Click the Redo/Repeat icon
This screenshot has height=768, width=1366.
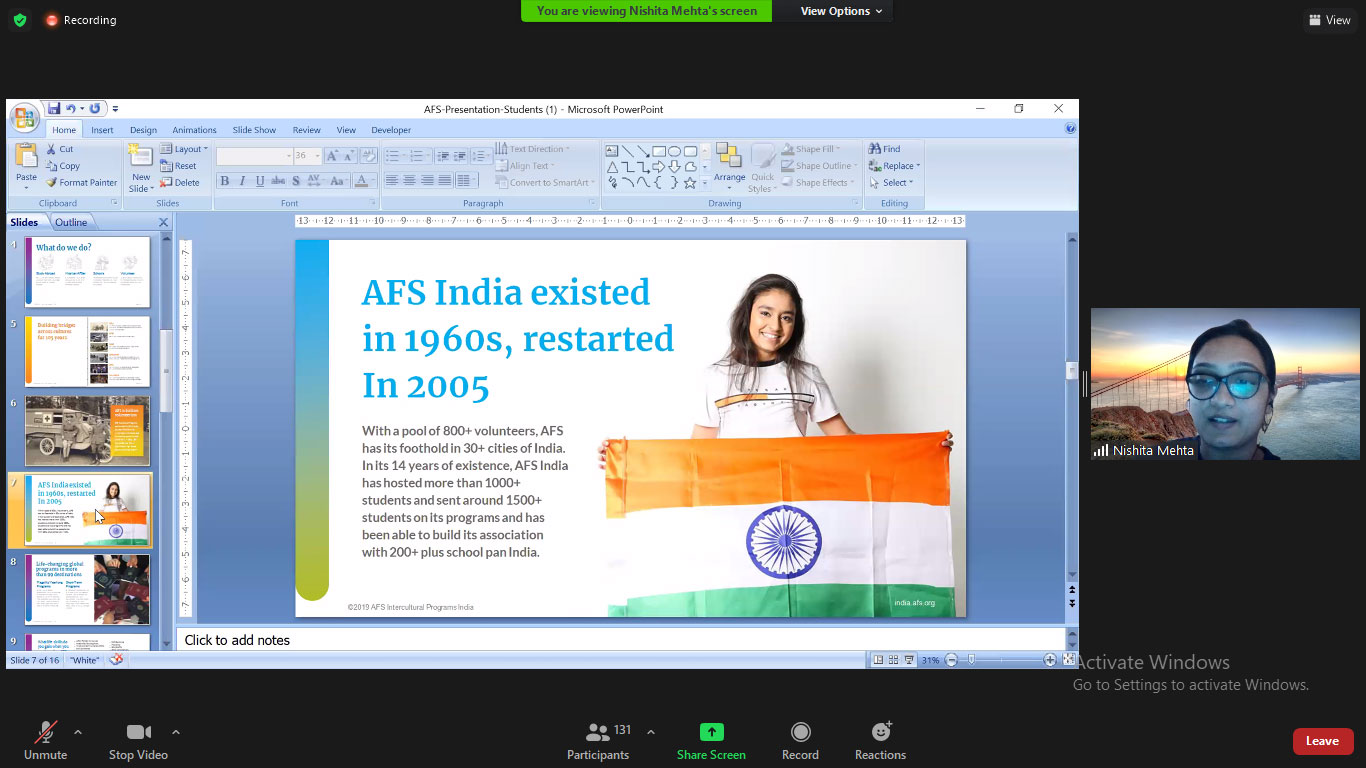point(95,109)
